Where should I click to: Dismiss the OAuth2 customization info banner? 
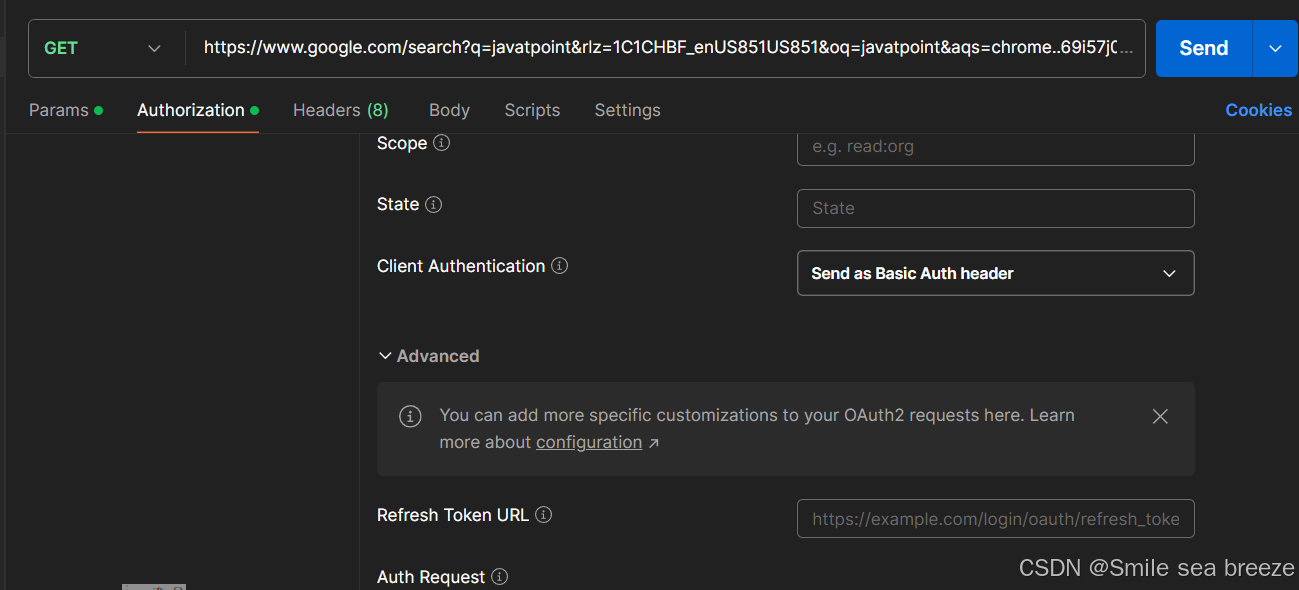coord(1159,416)
